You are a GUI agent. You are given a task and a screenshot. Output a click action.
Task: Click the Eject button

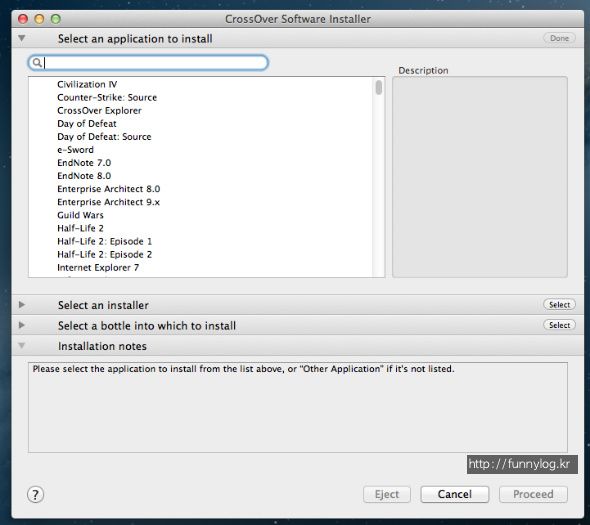pyautogui.click(x=387, y=494)
